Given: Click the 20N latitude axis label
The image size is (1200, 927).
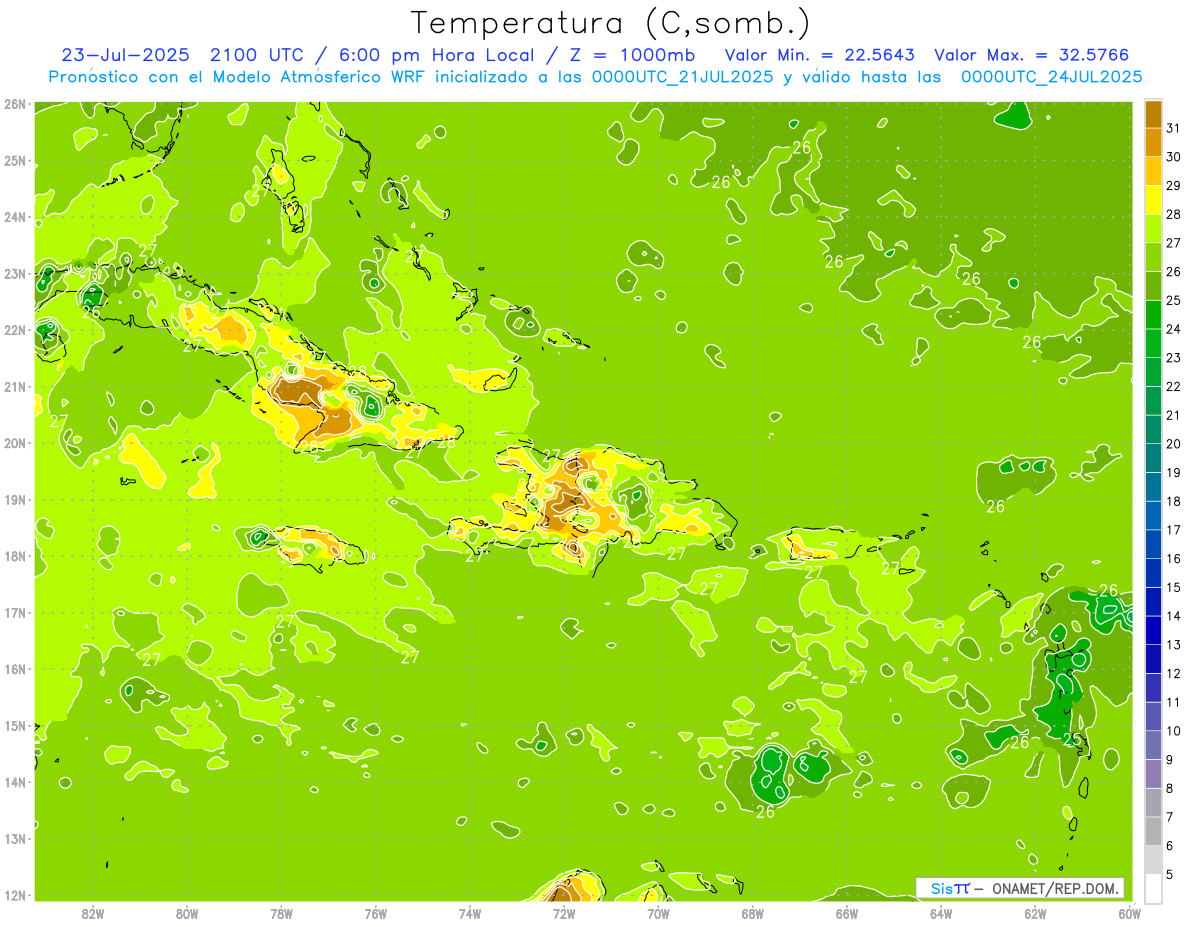Looking at the screenshot, I should [15, 443].
